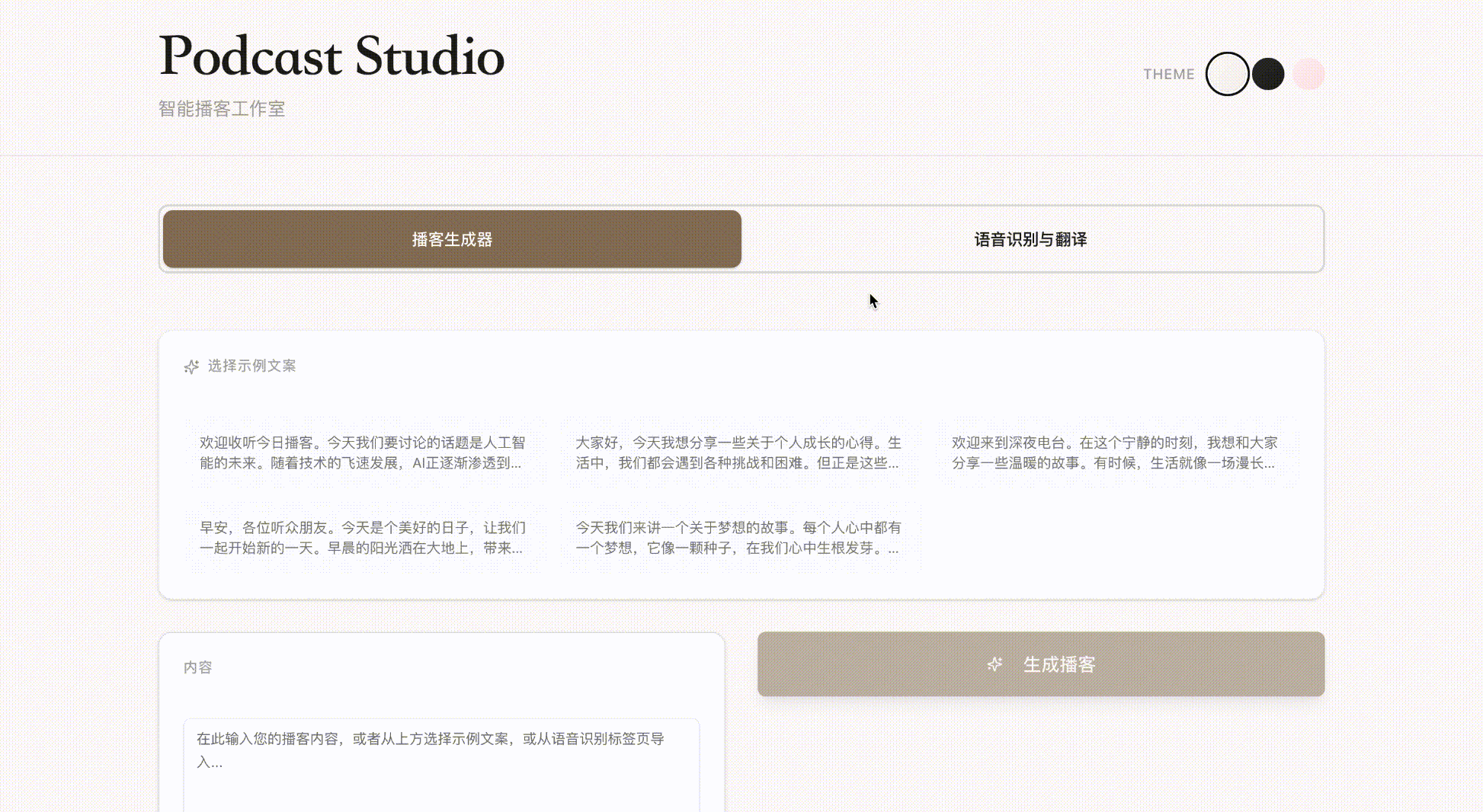Switch to the 语音识别与翻译 tab
Viewport: 1483px width, 812px height.
[x=1030, y=239]
